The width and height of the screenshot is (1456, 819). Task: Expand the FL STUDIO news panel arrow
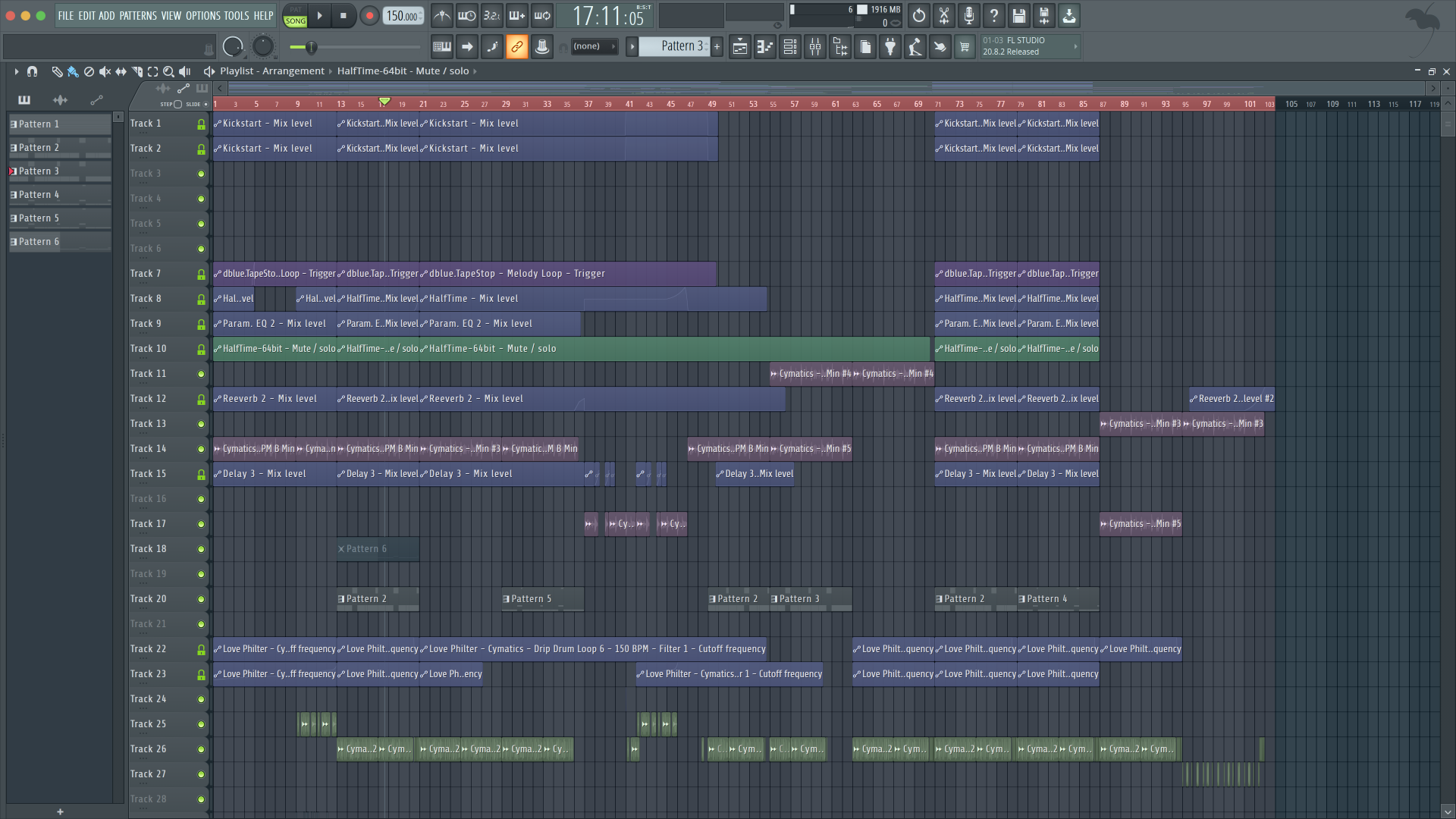(x=1075, y=47)
